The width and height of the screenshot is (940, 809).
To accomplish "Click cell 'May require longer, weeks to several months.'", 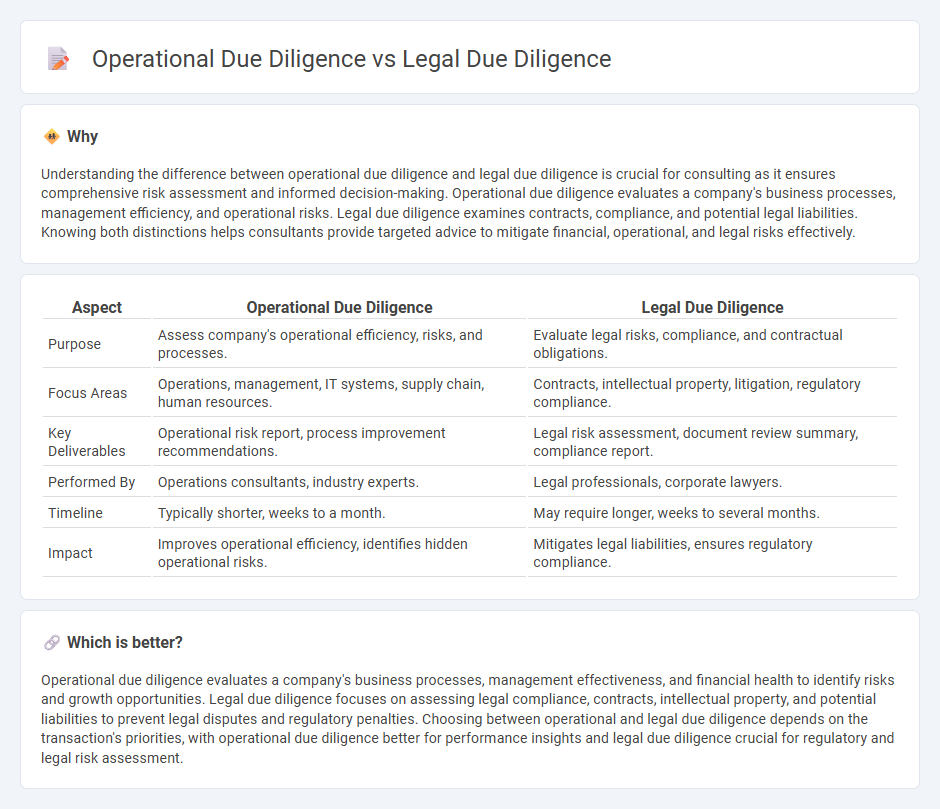I will pos(712,513).
